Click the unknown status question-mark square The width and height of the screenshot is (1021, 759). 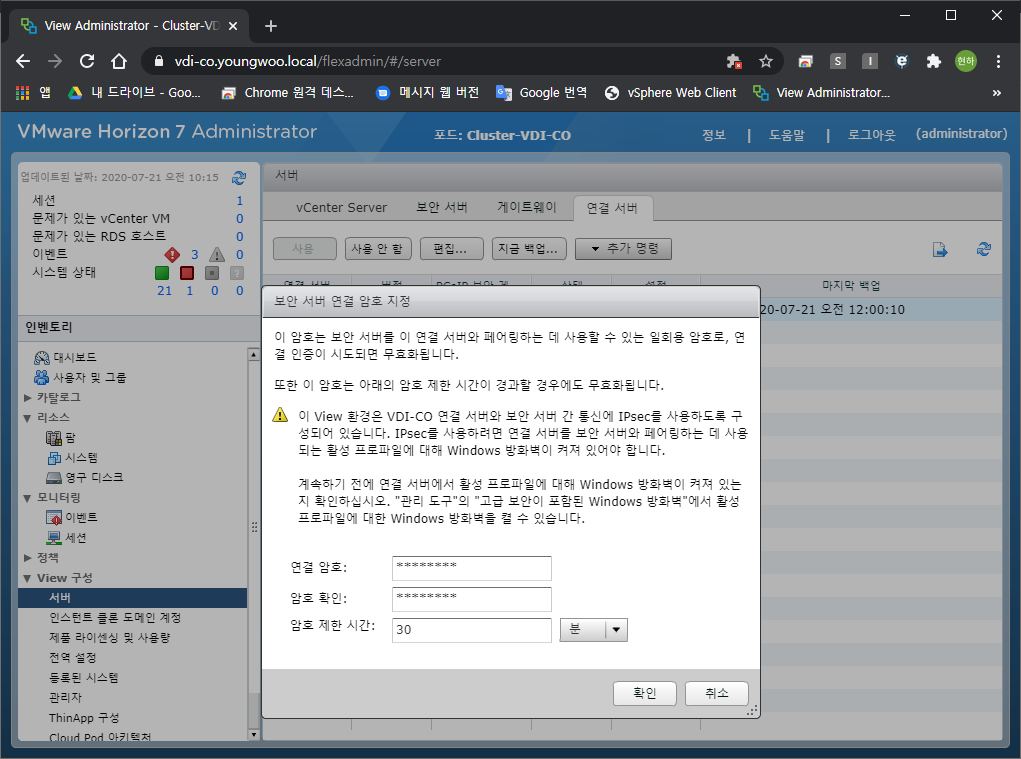coord(237,273)
